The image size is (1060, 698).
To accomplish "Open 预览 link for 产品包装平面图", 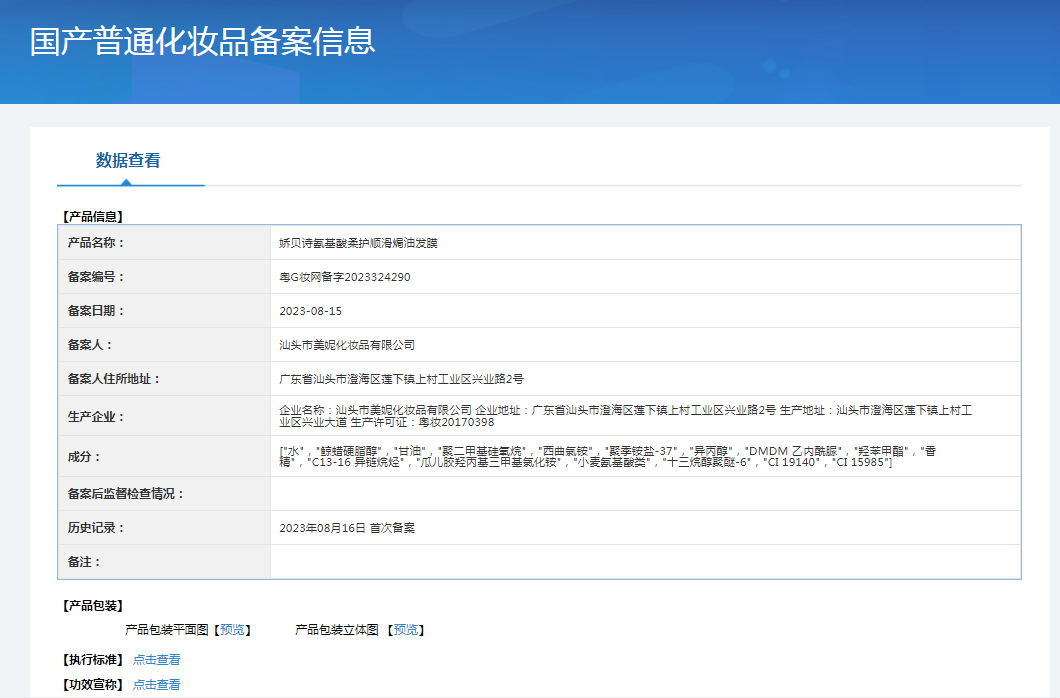I will (x=233, y=630).
